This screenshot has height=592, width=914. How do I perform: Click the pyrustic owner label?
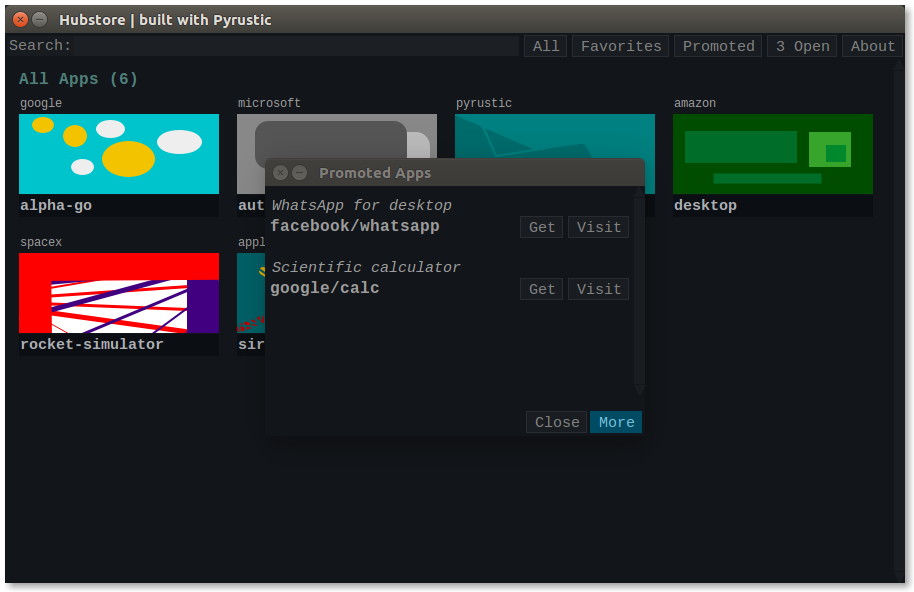point(484,103)
